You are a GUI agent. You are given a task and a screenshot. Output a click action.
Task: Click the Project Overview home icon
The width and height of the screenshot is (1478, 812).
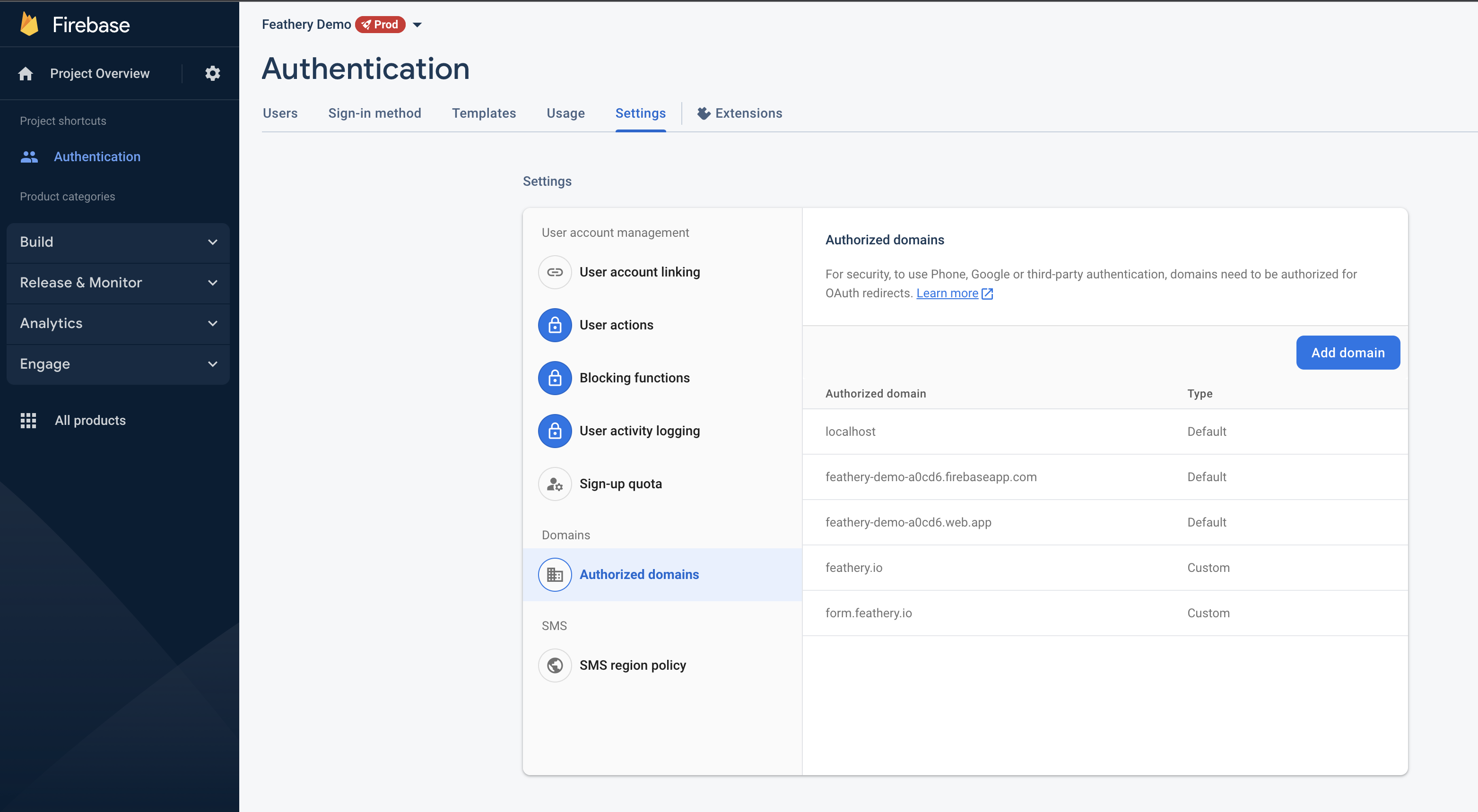pos(26,73)
